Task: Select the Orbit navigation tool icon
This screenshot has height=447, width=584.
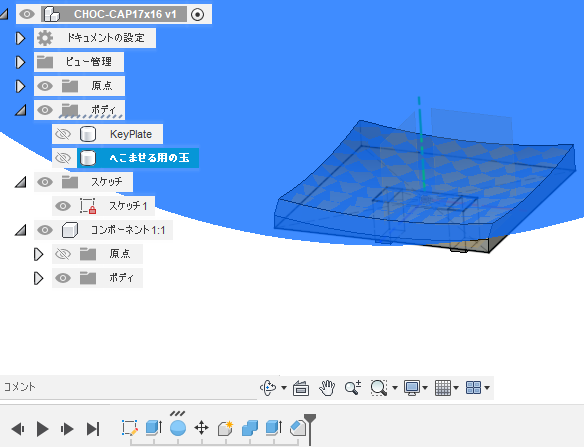Action: pos(268,388)
